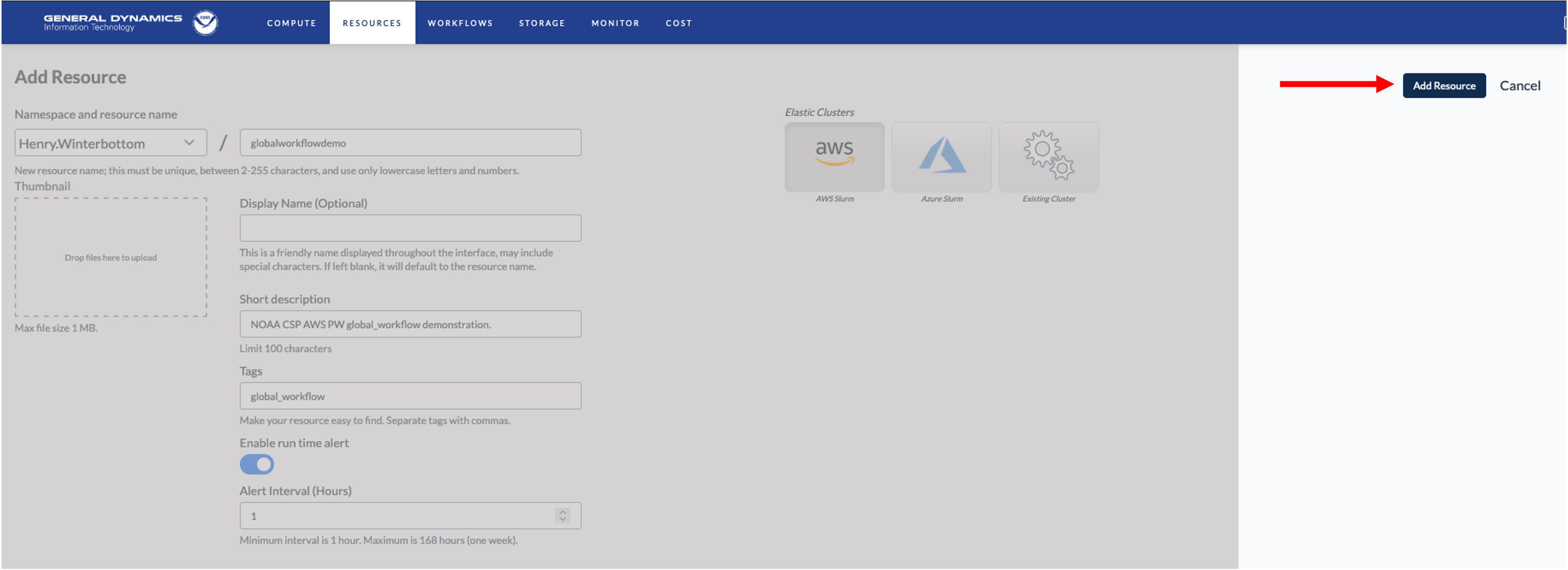Switch to the Resources tab
The image size is (1568, 570).
[x=372, y=23]
